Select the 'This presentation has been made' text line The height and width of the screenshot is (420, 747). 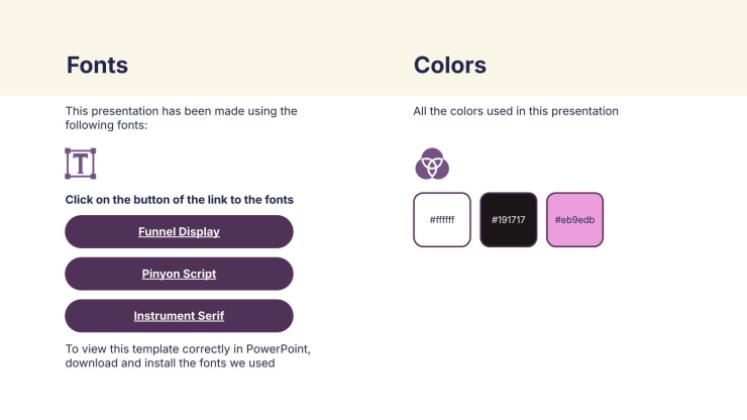[x=181, y=111]
